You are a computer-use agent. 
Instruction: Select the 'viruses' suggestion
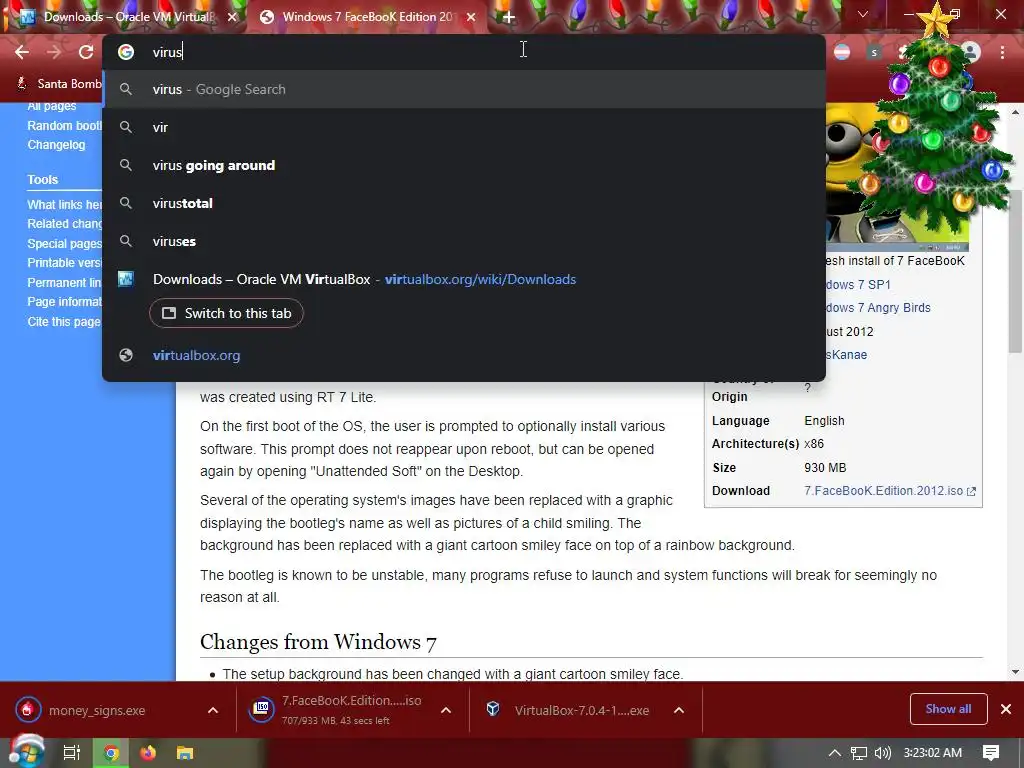point(464,241)
